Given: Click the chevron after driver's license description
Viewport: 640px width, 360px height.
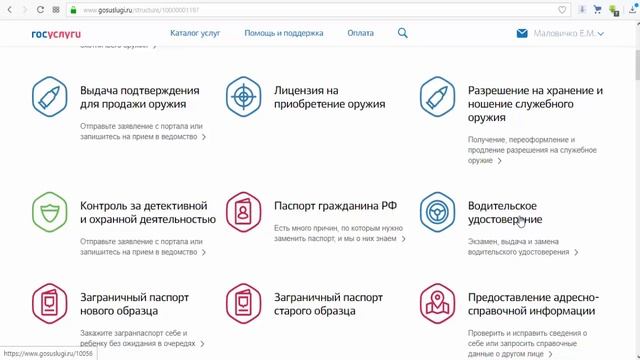Looking at the screenshot, I should pyautogui.click(x=576, y=253).
